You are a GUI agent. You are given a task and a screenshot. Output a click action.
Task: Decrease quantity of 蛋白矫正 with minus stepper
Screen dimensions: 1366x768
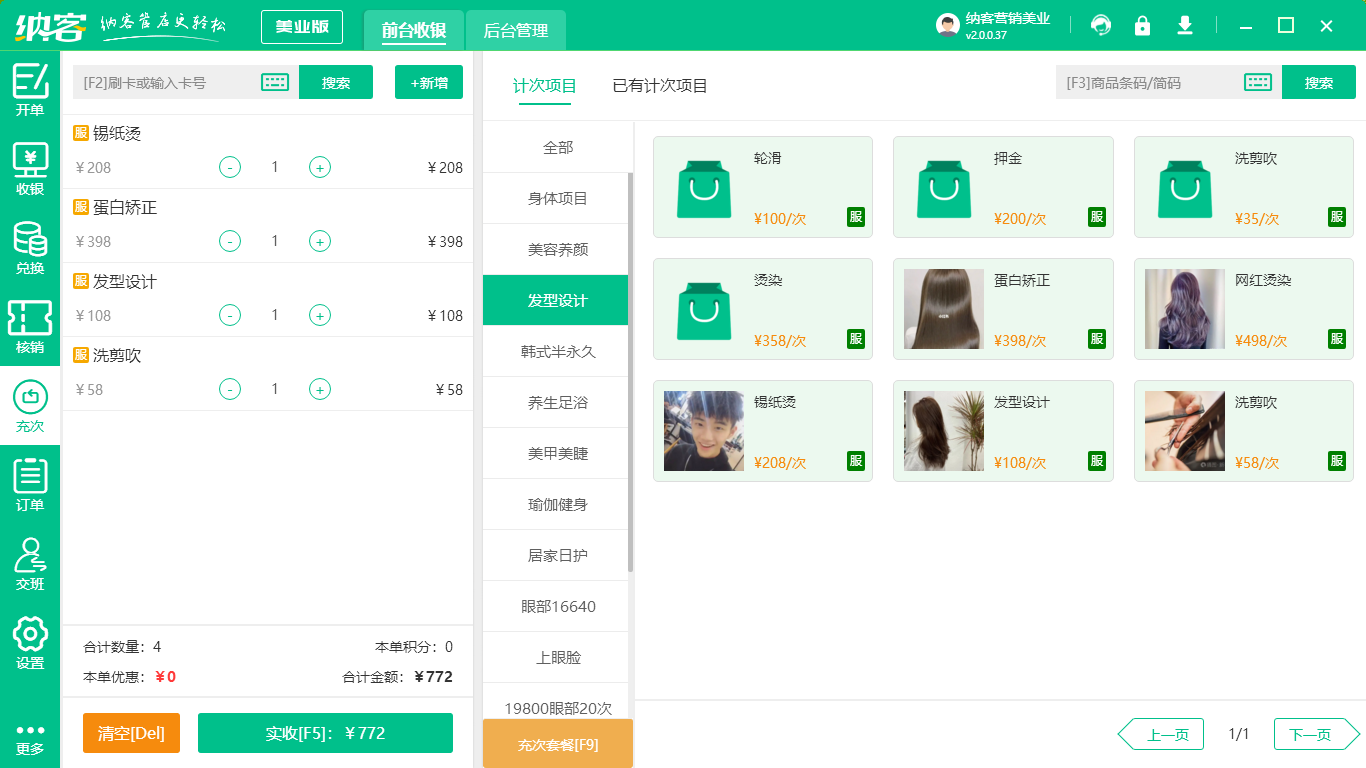[229, 241]
